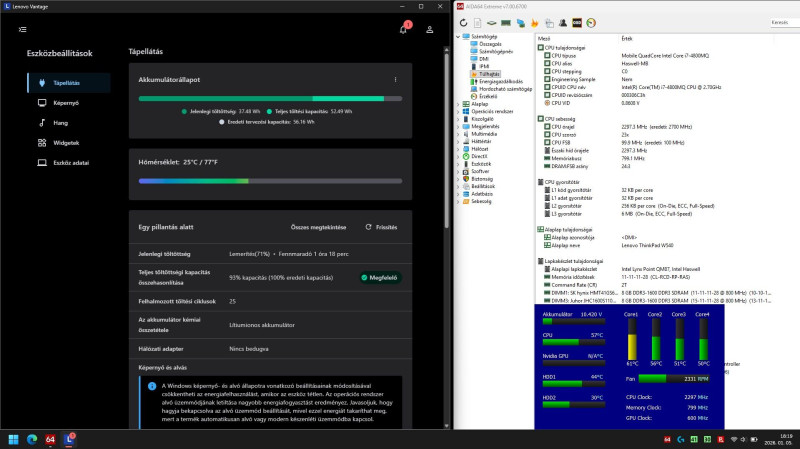The image size is (800, 449).
Task: Expand the Kiszolgáló tree node
Action: (458, 119)
